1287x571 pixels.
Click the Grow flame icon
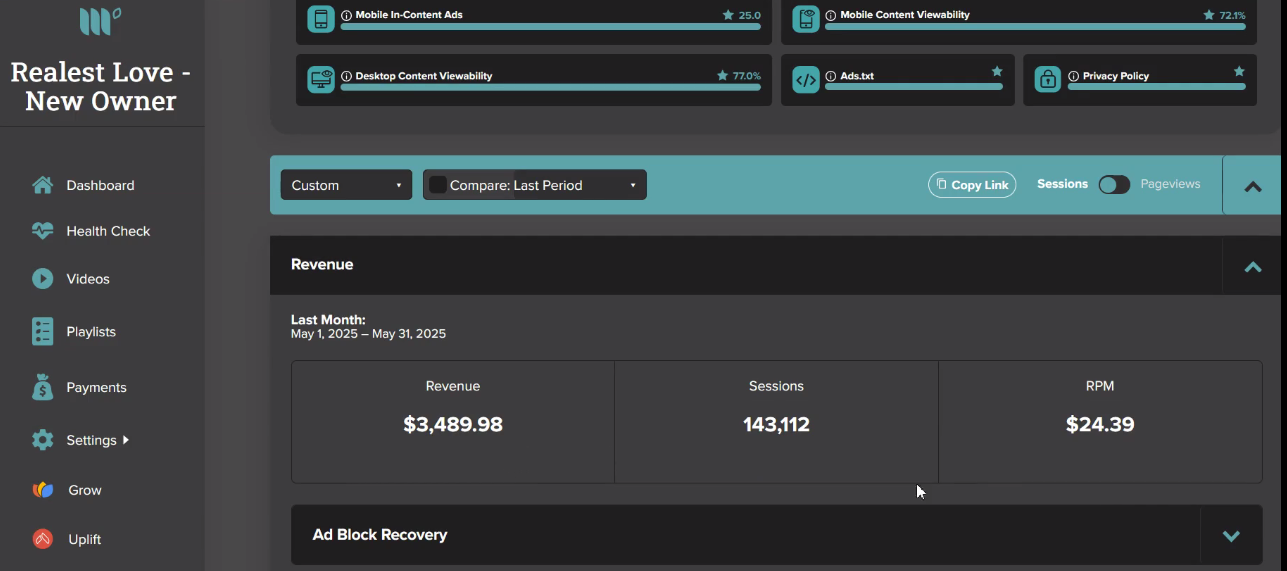(42, 490)
